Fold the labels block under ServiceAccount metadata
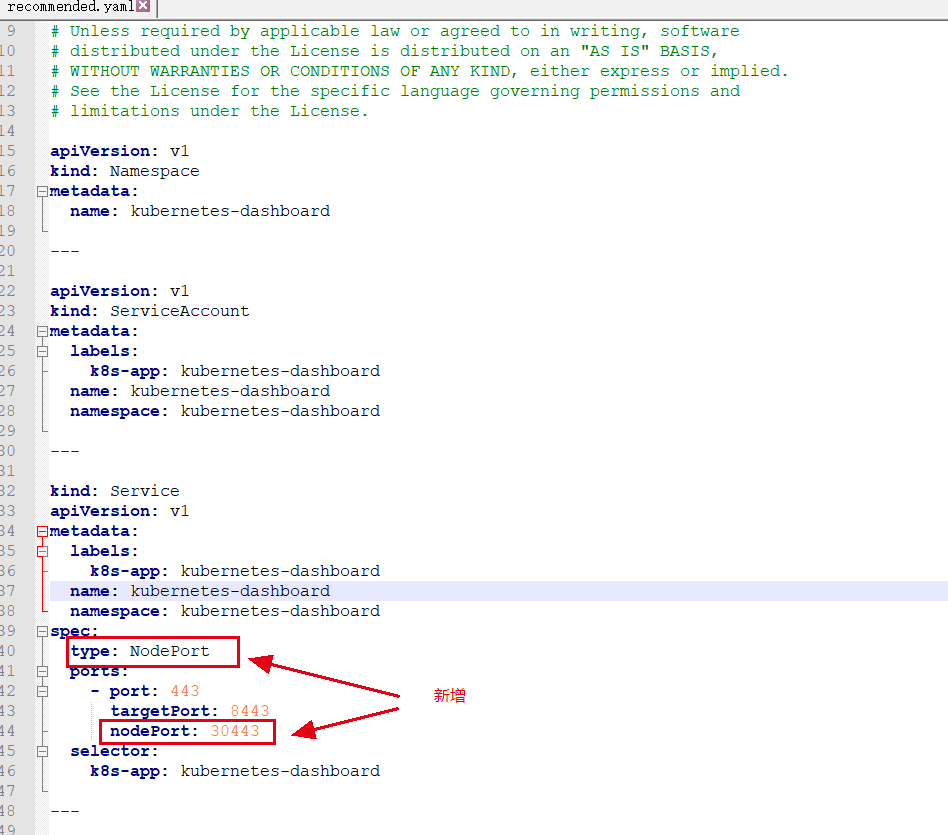 click(x=42, y=351)
